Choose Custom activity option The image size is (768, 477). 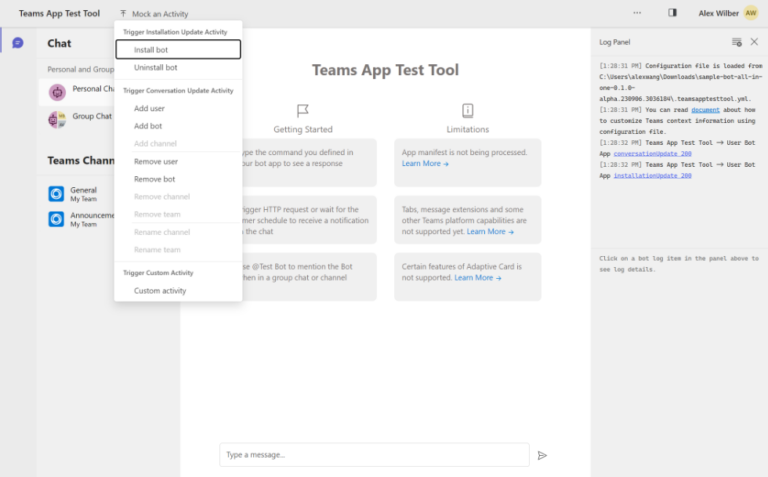tap(160, 291)
